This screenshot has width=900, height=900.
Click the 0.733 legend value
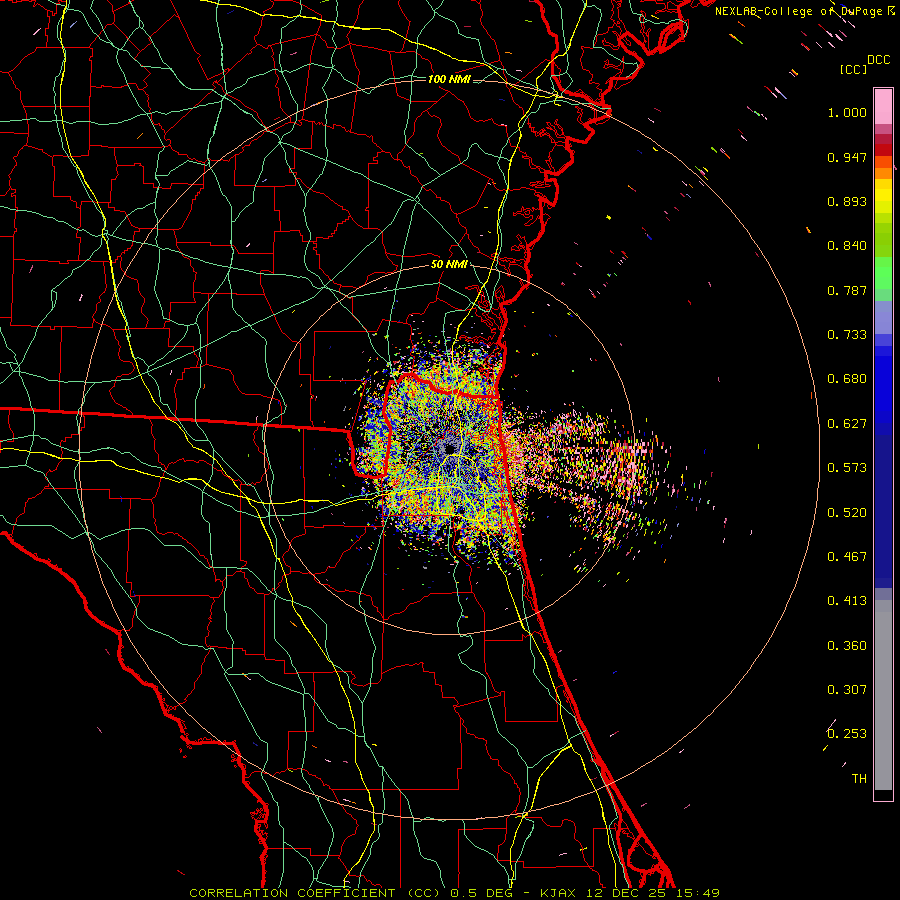(x=847, y=335)
